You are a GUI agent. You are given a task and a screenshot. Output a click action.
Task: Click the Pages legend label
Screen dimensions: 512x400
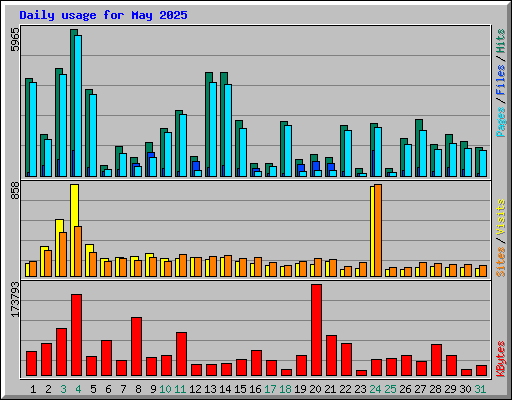pyautogui.click(x=500, y=122)
